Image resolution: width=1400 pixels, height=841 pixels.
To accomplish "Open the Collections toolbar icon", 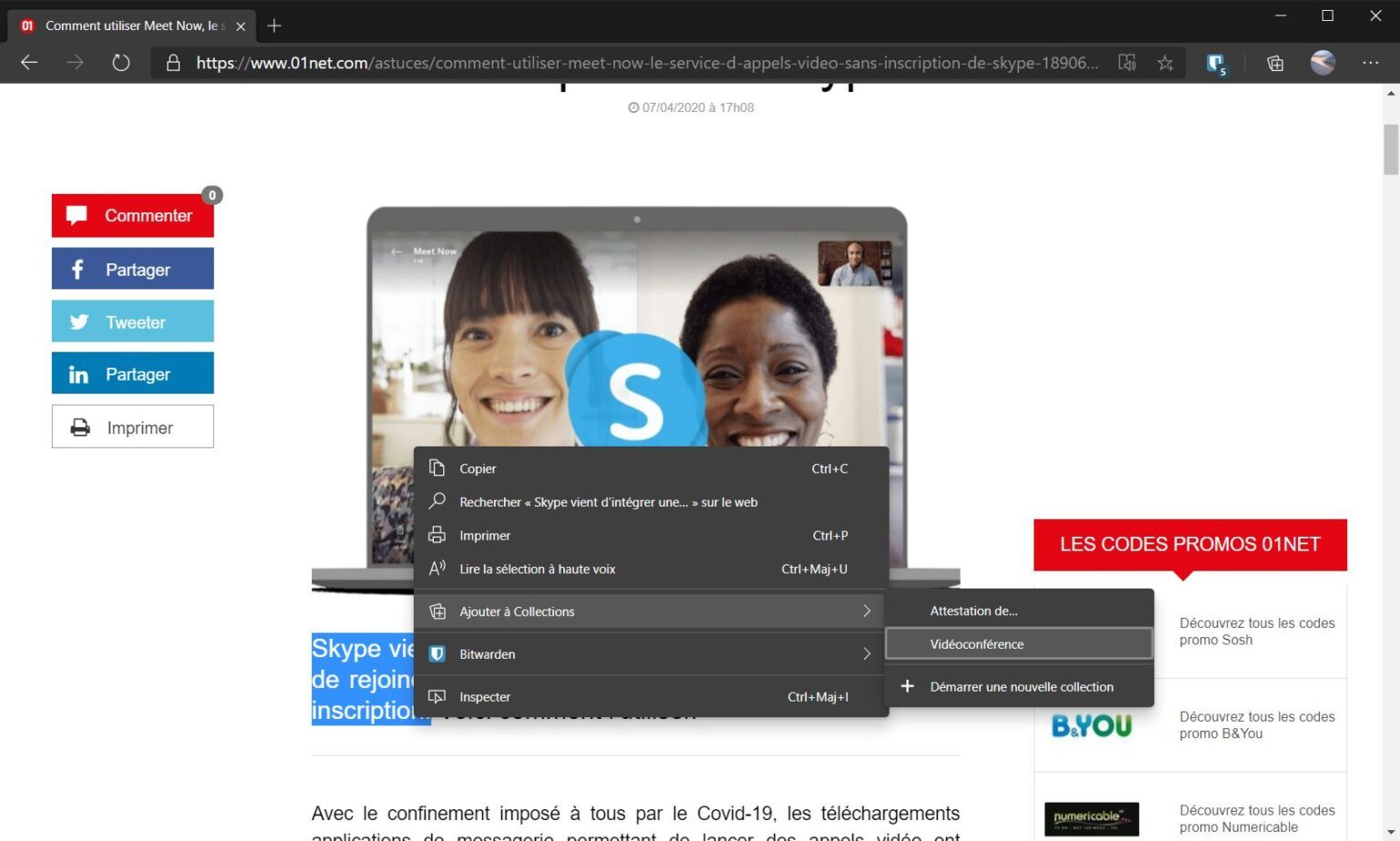I will coord(1275,63).
